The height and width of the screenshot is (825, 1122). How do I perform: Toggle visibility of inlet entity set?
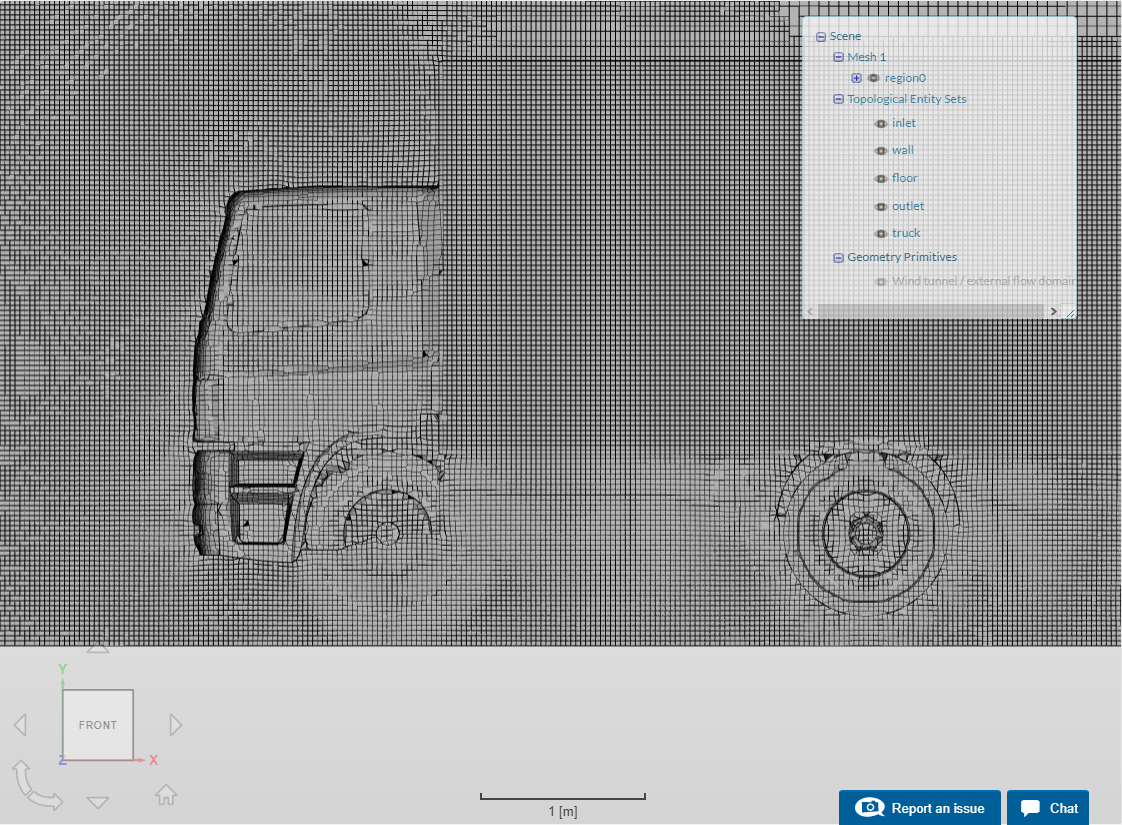coord(882,124)
